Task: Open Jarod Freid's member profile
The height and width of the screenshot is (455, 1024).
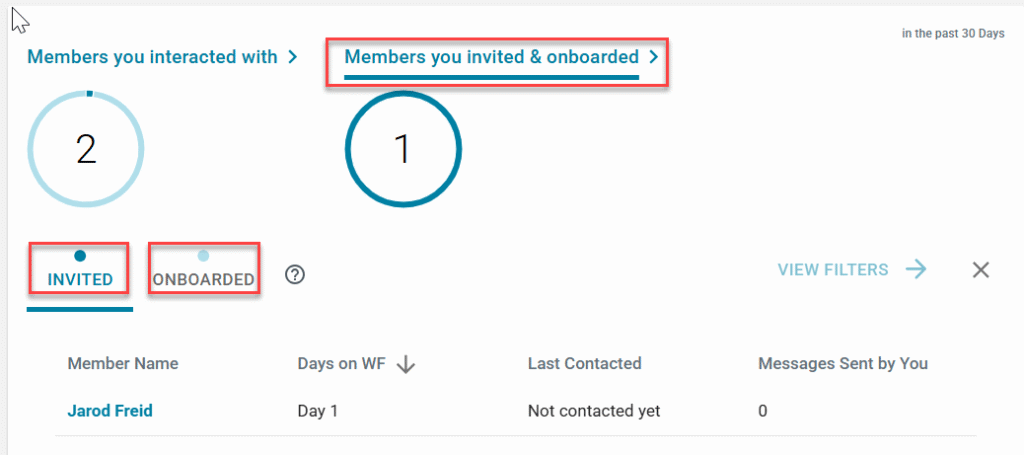Action: (x=110, y=411)
